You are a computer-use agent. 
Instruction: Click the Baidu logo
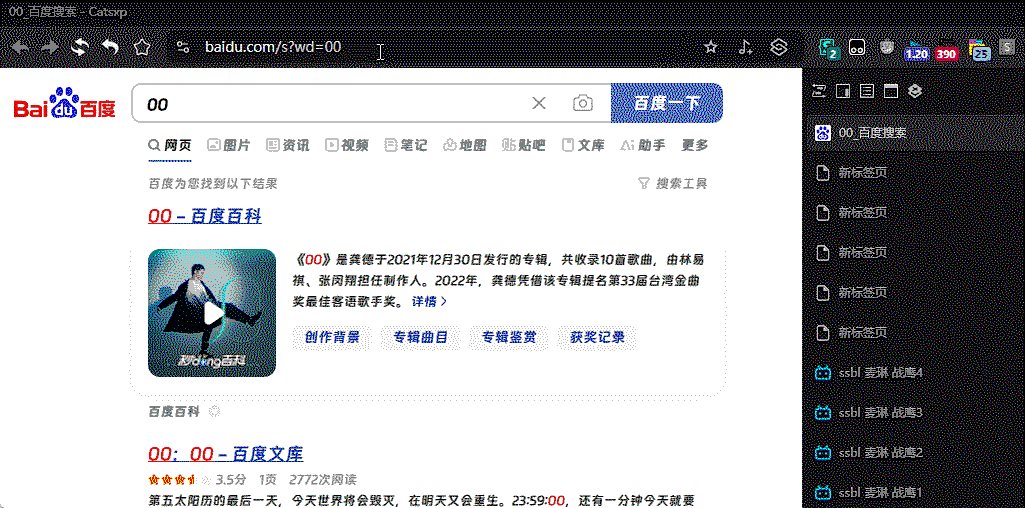coord(64,103)
